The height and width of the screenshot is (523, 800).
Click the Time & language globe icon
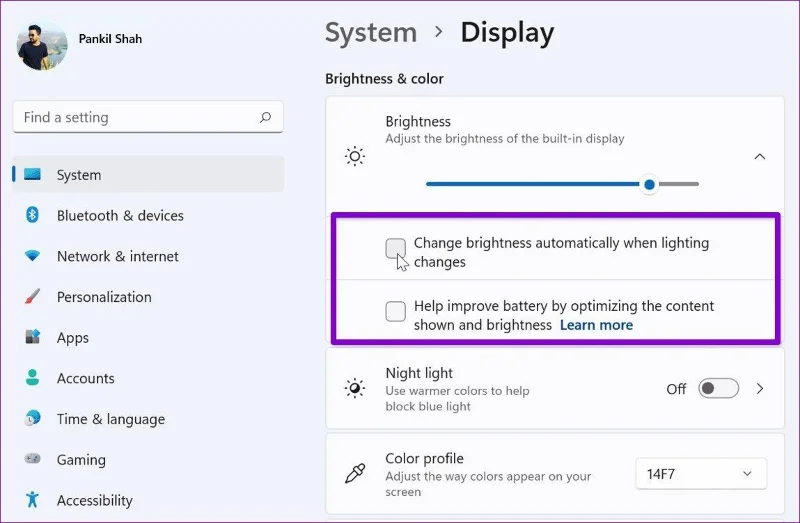pyautogui.click(x=32, y=418)
